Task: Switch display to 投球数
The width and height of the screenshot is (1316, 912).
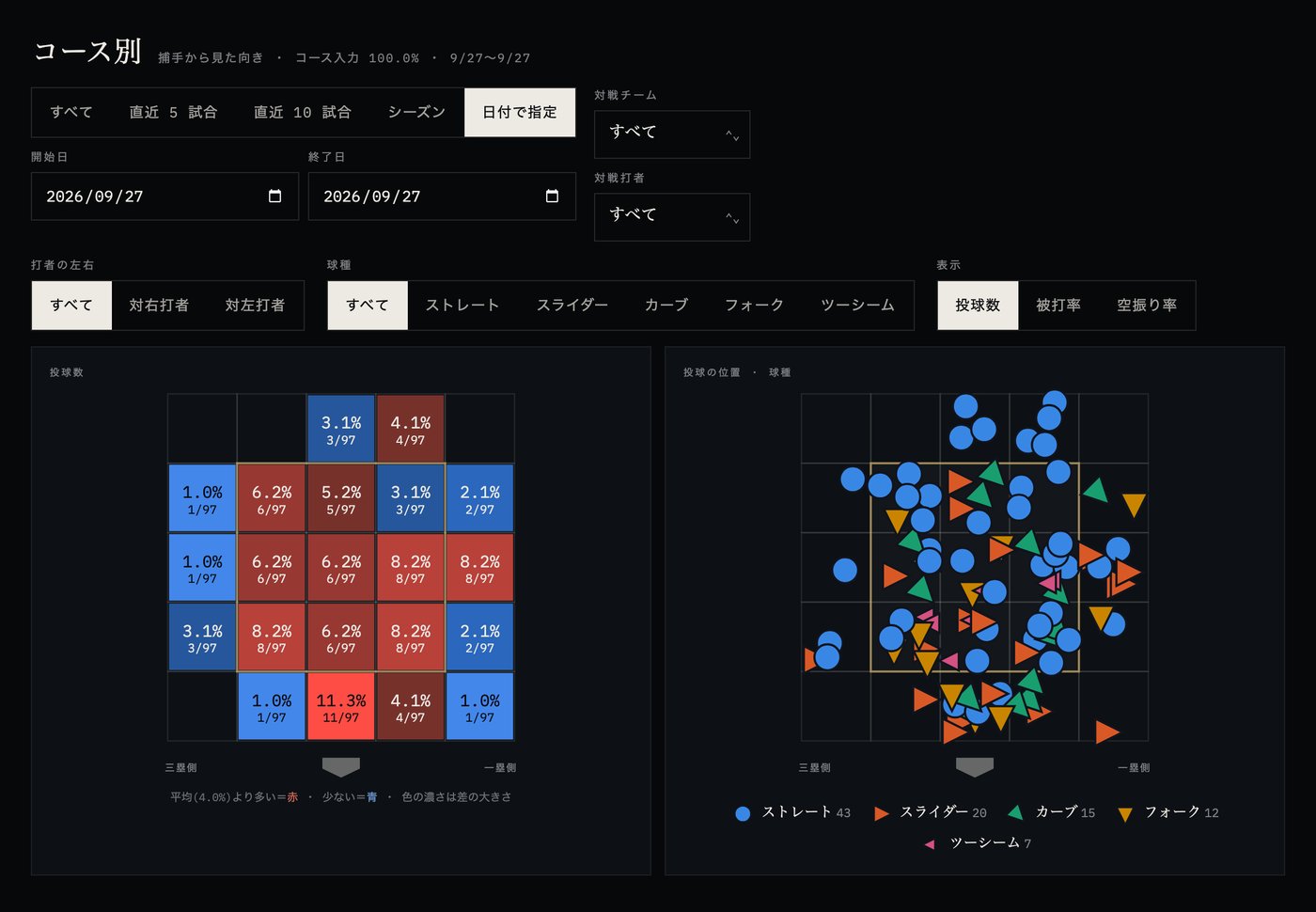Action: [978, 306]
